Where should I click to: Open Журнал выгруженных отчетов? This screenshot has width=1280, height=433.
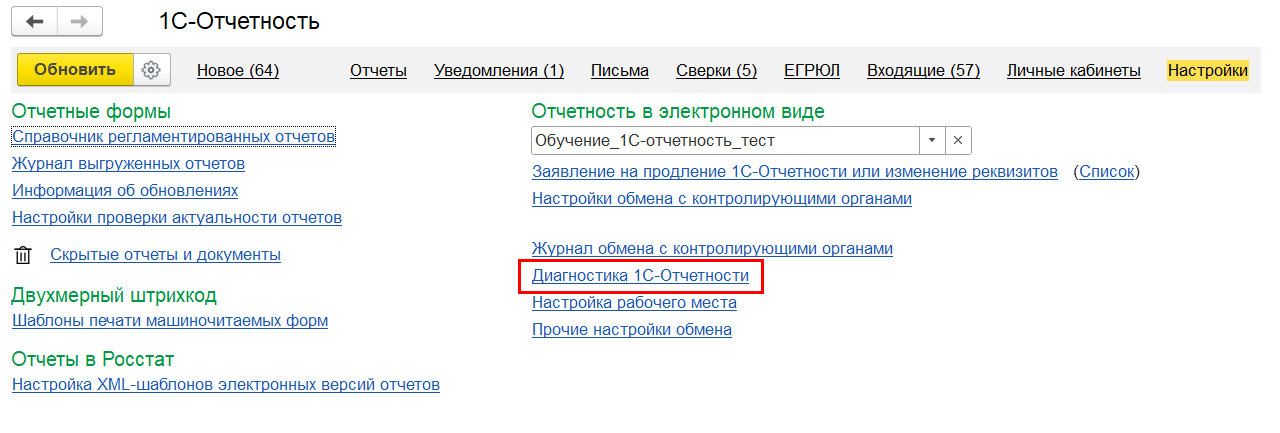(128, 163)
